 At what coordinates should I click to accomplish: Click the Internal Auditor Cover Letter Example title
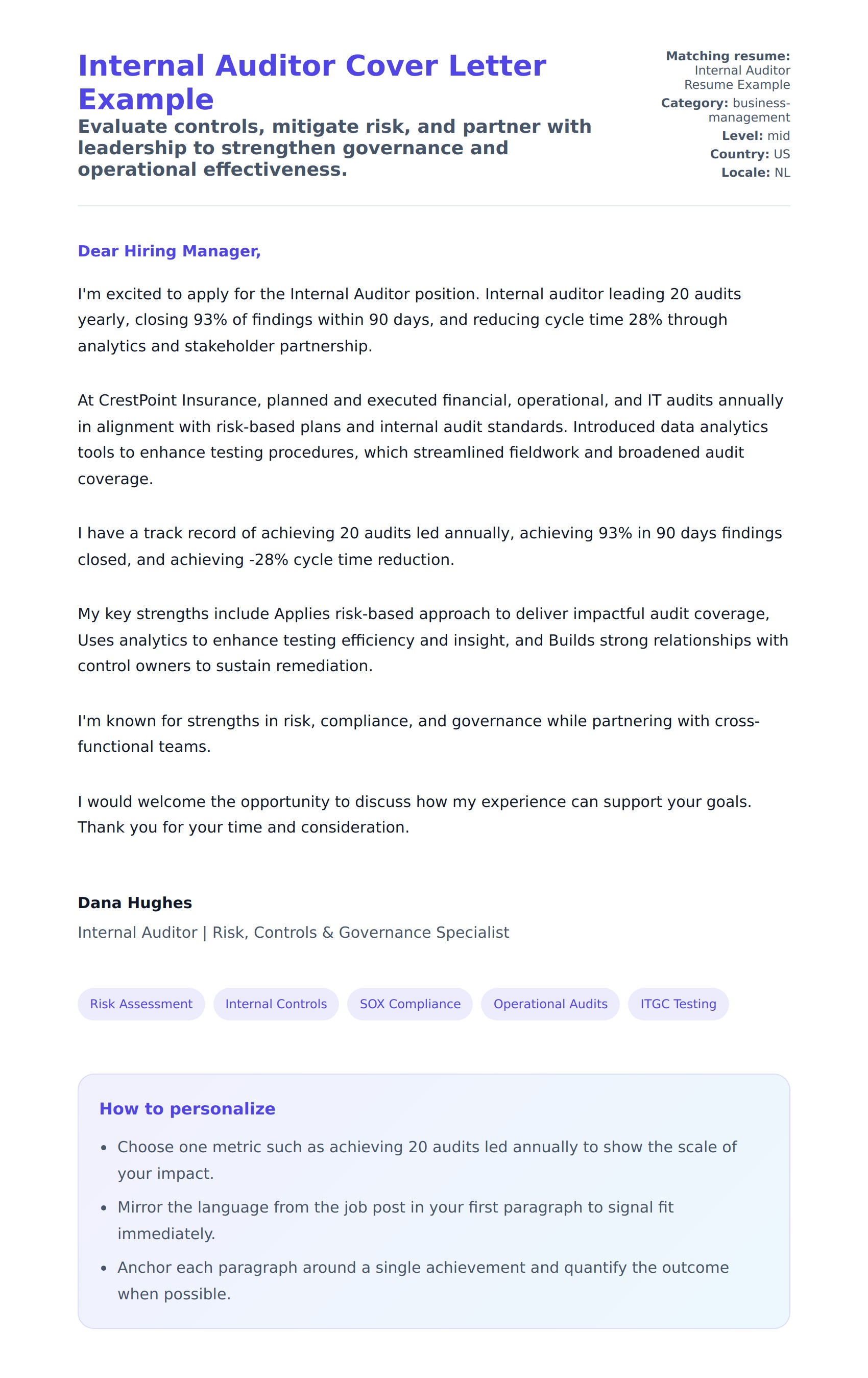tap(312, 82)
